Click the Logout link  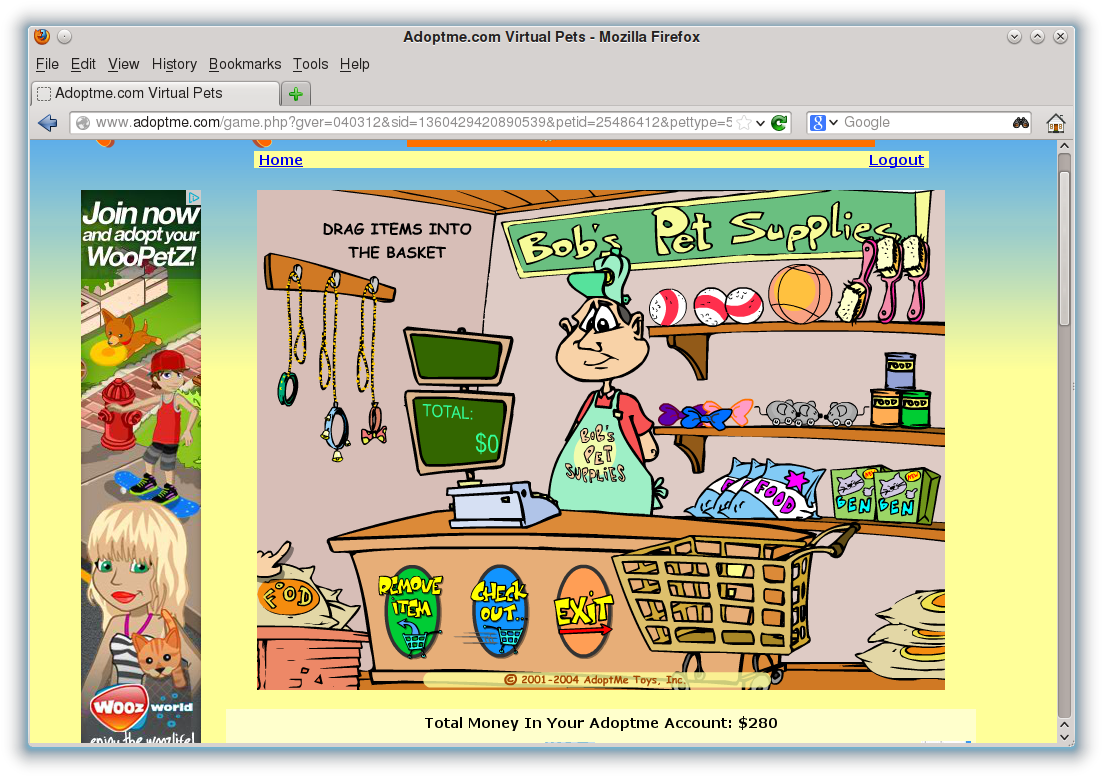point(896,160)
